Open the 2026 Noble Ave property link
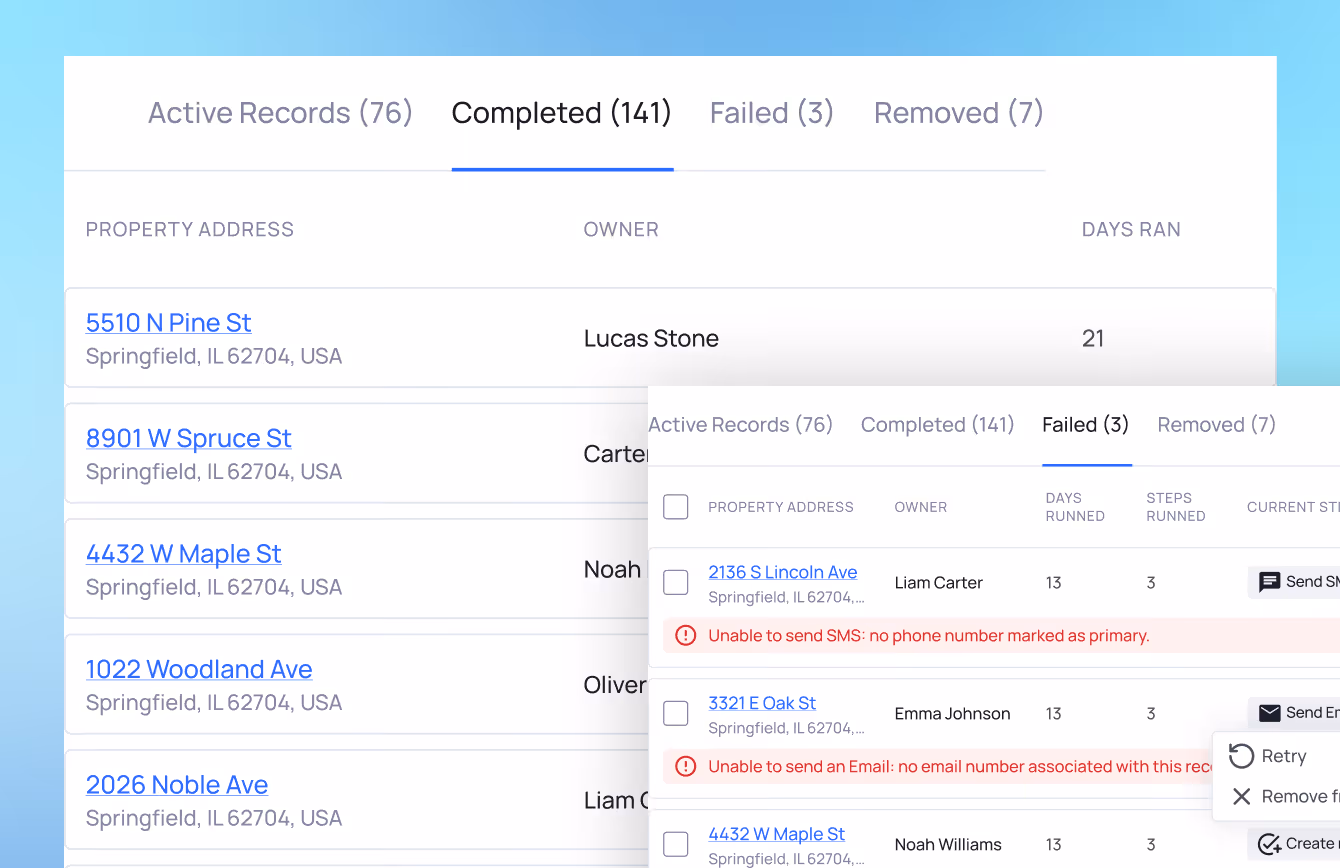The image size is (1340, 868). (x=177, y=785)
